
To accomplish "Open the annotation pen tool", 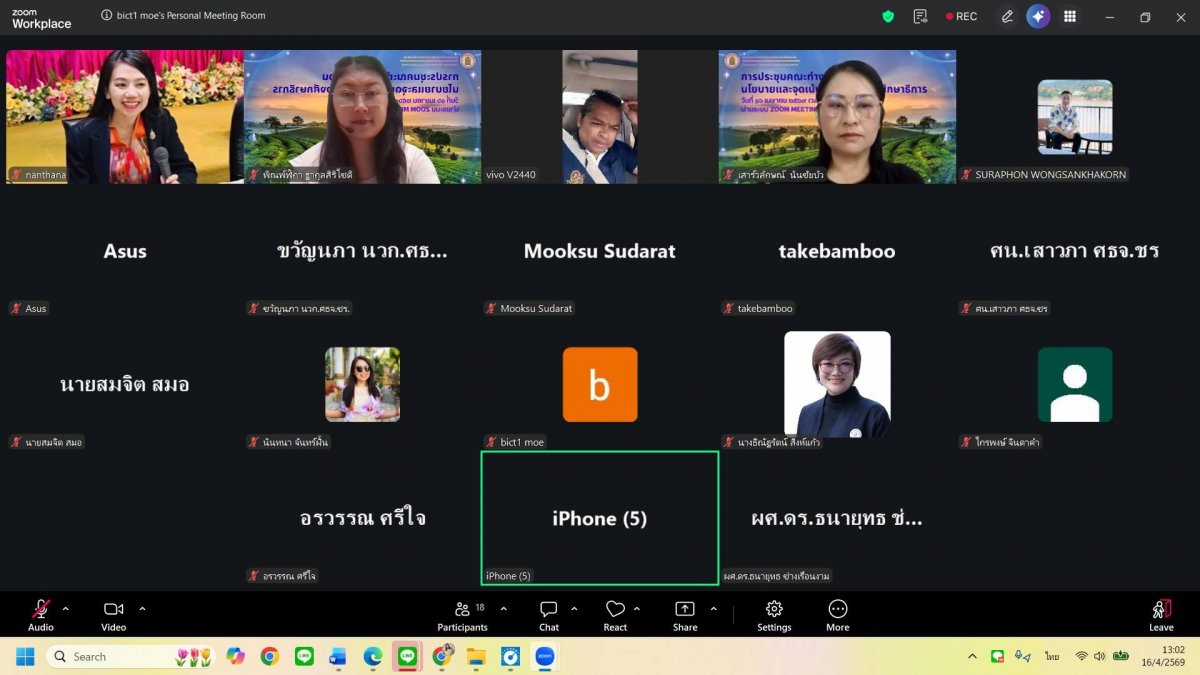I will tap(1007, 16).
